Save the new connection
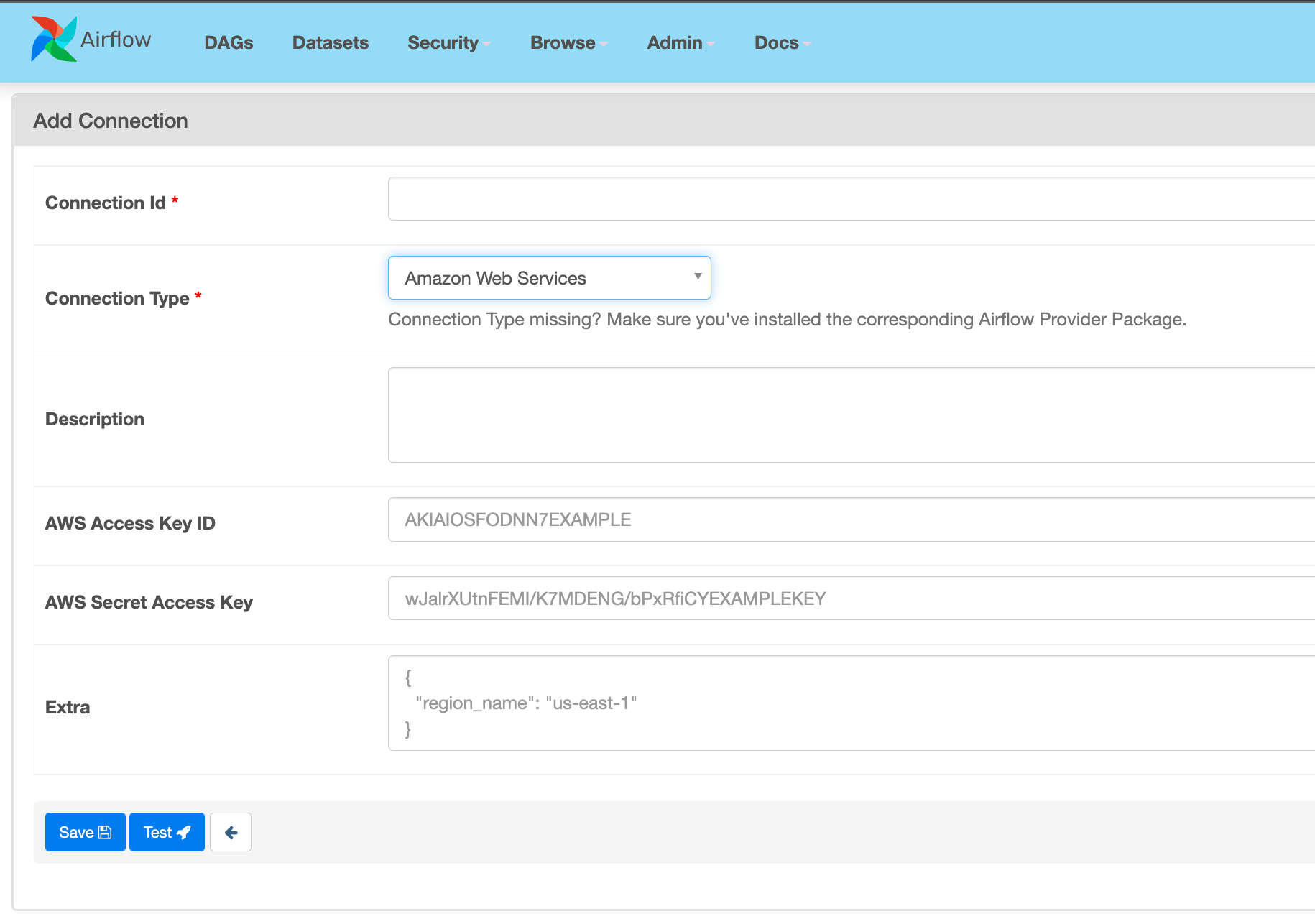The image size is (1315, 924). (x=86, y=832)
